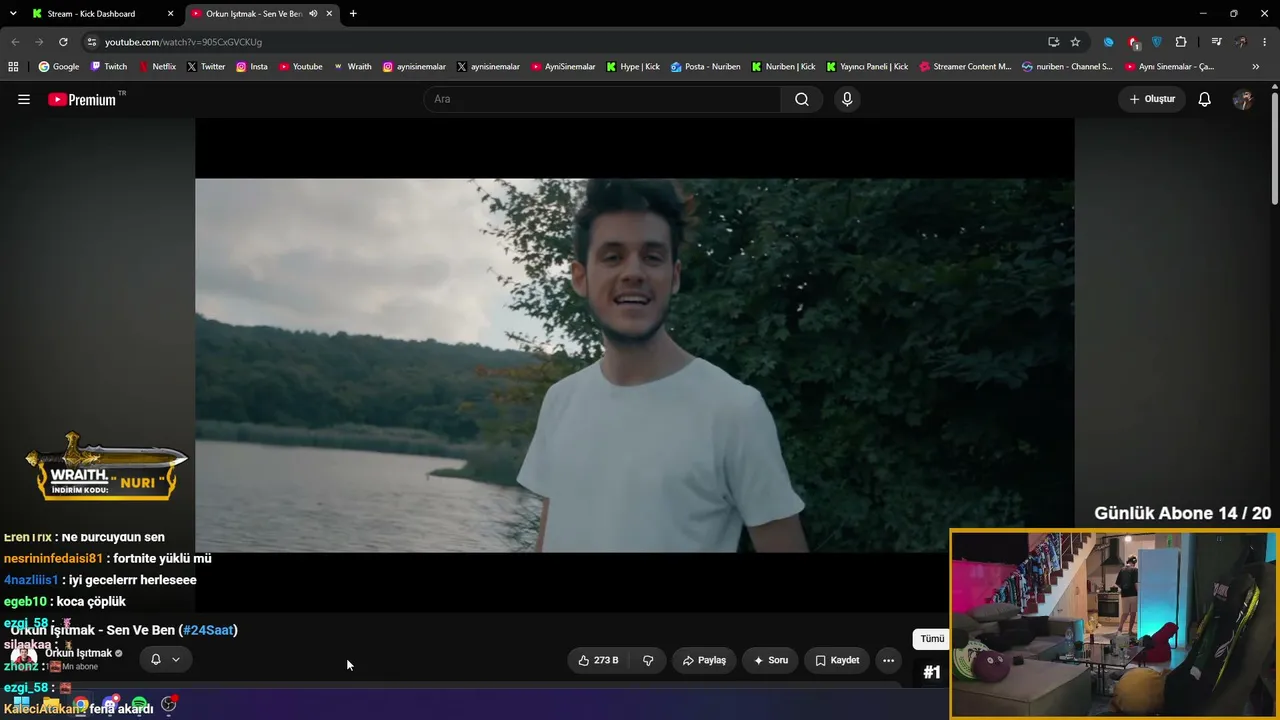Open Posta - Nuriben bookmark
This screenshot has width=1280, height=720.
click(706, 67)
